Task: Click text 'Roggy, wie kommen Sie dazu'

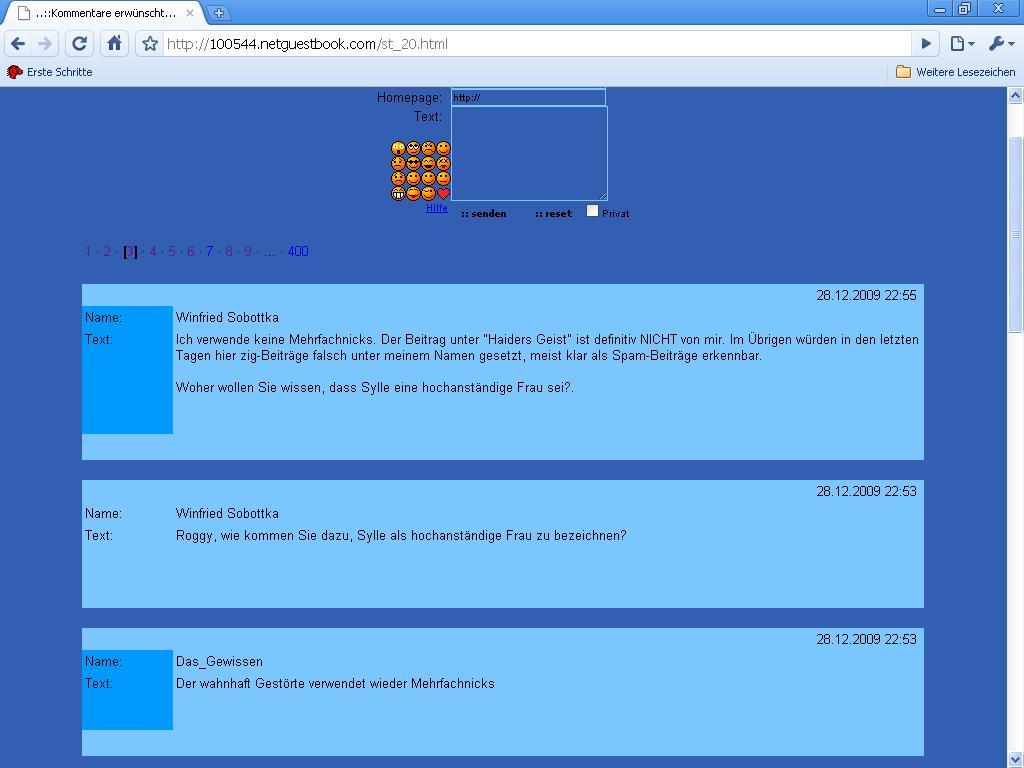Action: click(265, 536)
